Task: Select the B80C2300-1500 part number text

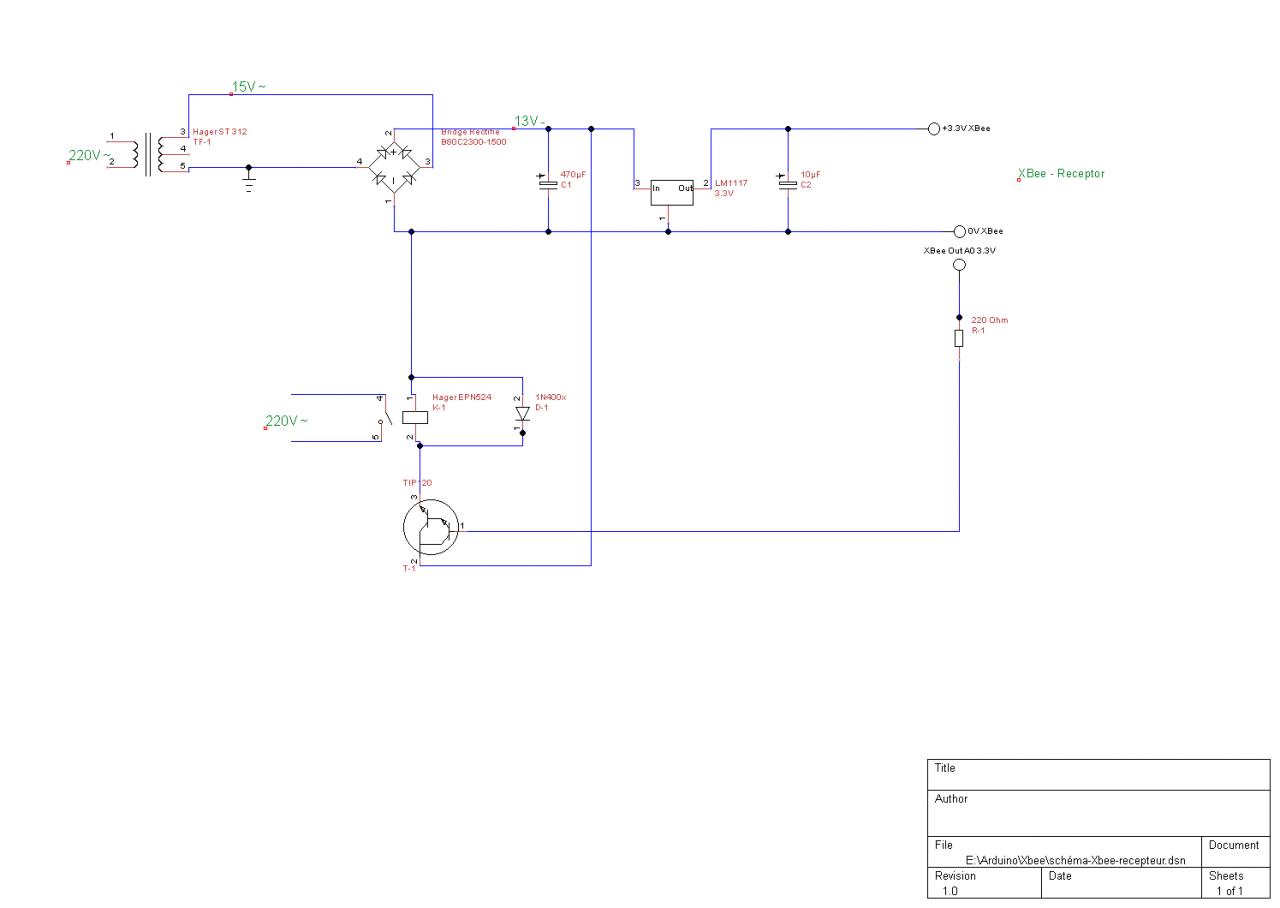Action: coord(474,141)
